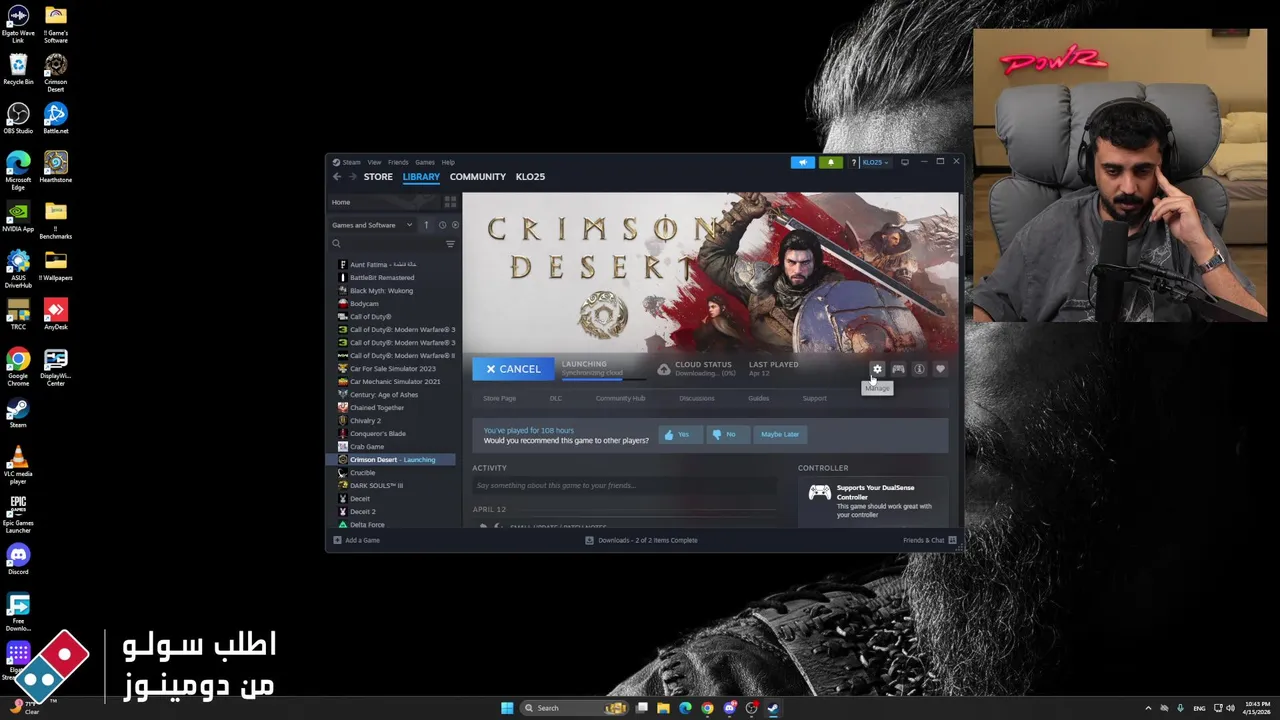
Task: Open File Explorer from taskbar
Action: tap(663, 708)
